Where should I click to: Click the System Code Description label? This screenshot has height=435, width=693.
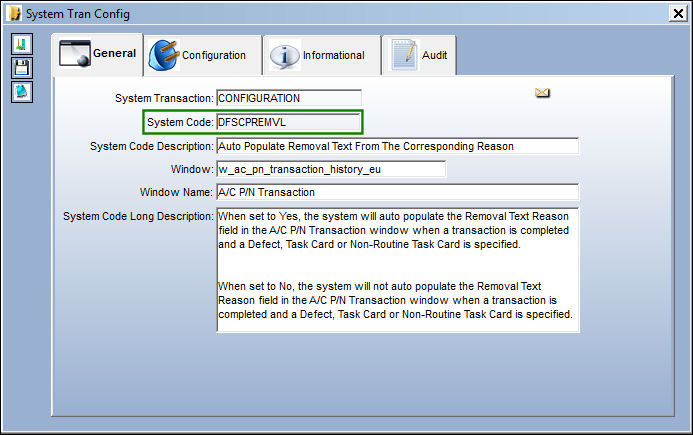click(152, 146)
